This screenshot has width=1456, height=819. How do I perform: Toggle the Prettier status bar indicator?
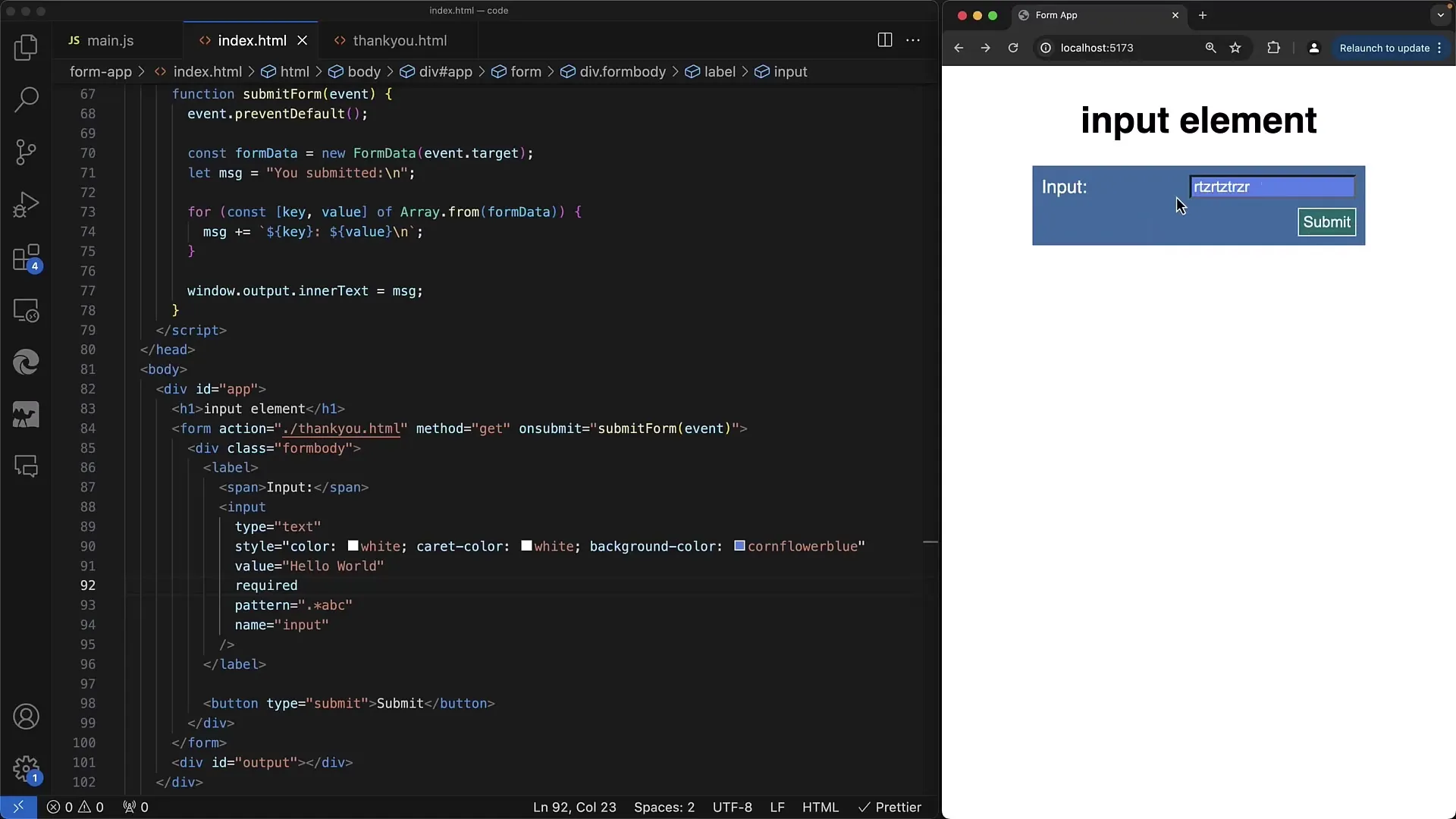890,807
